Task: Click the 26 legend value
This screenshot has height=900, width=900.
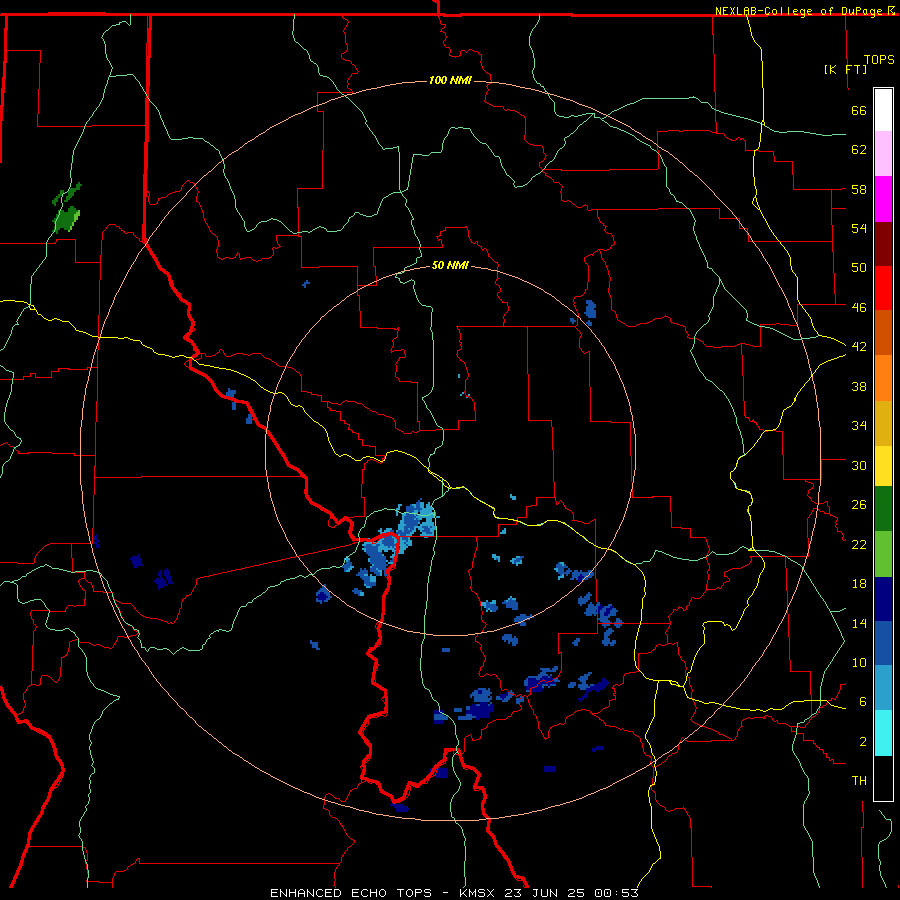Action: (x=859, y=505)
